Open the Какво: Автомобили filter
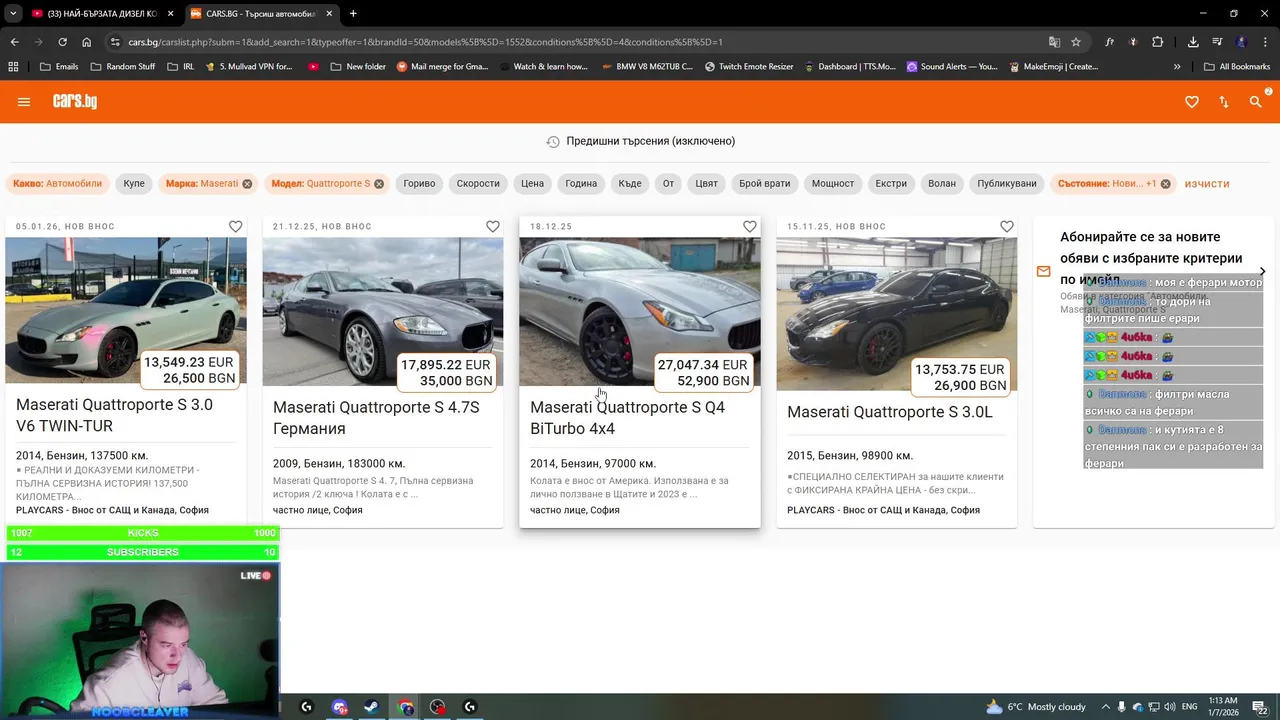1280x720 pixels. pyautogui.click(x=58, y=184)
